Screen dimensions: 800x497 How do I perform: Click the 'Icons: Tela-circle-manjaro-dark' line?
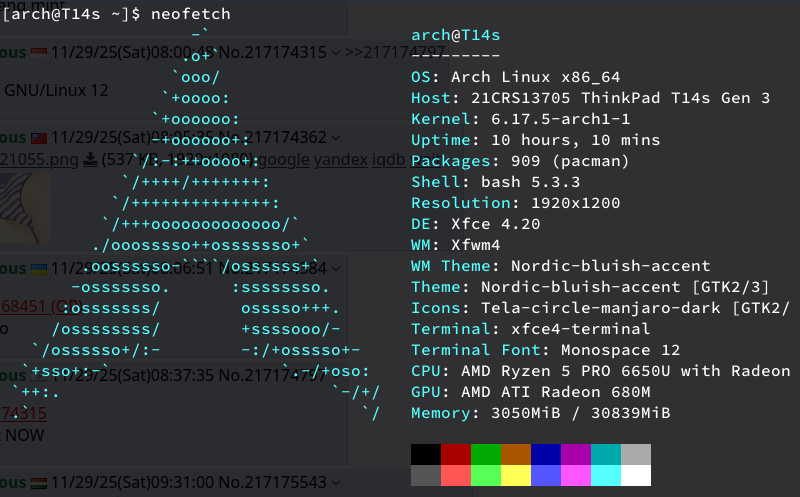(x=601, y=308)
